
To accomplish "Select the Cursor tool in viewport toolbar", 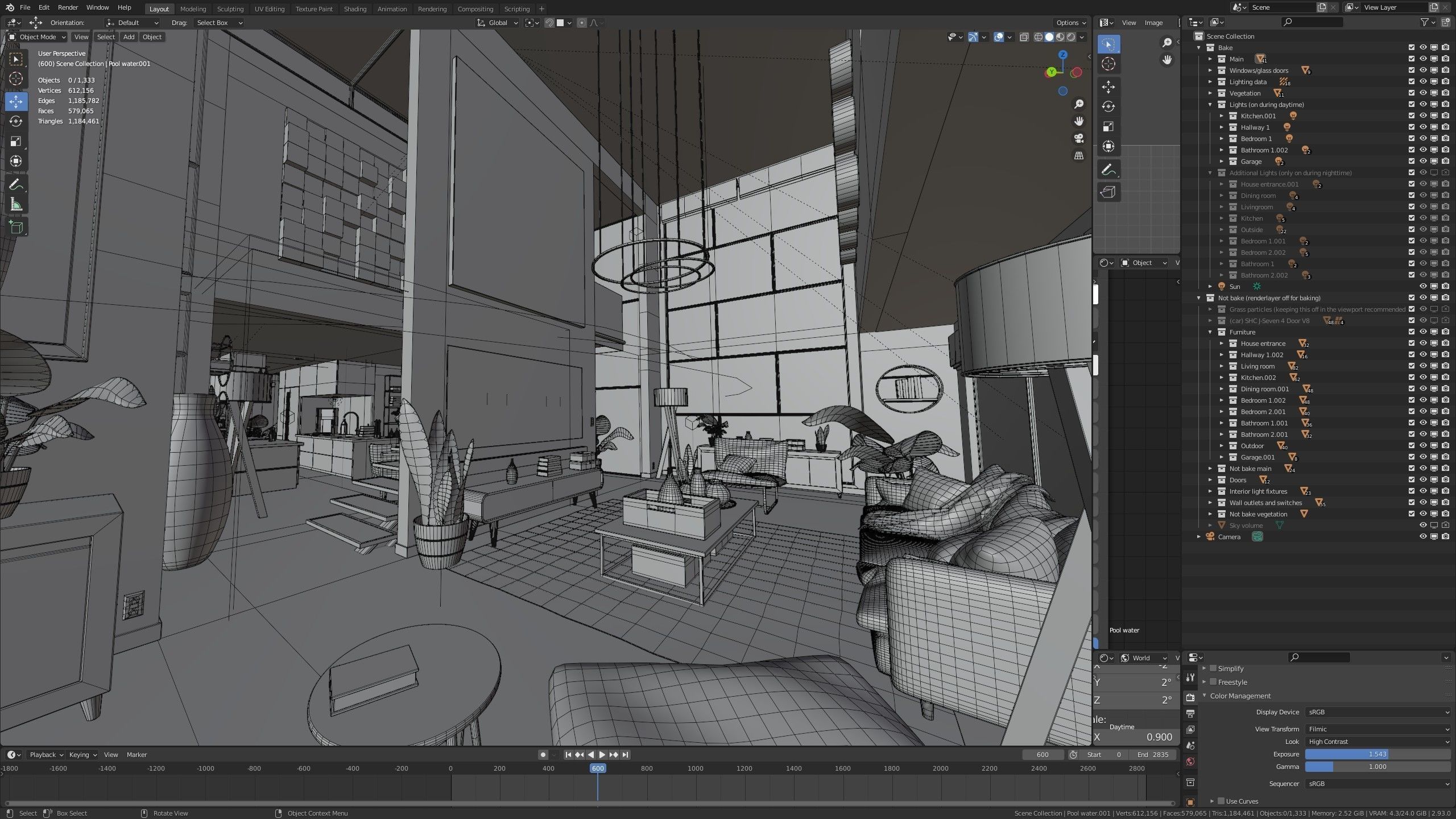I will pos(16,78).
